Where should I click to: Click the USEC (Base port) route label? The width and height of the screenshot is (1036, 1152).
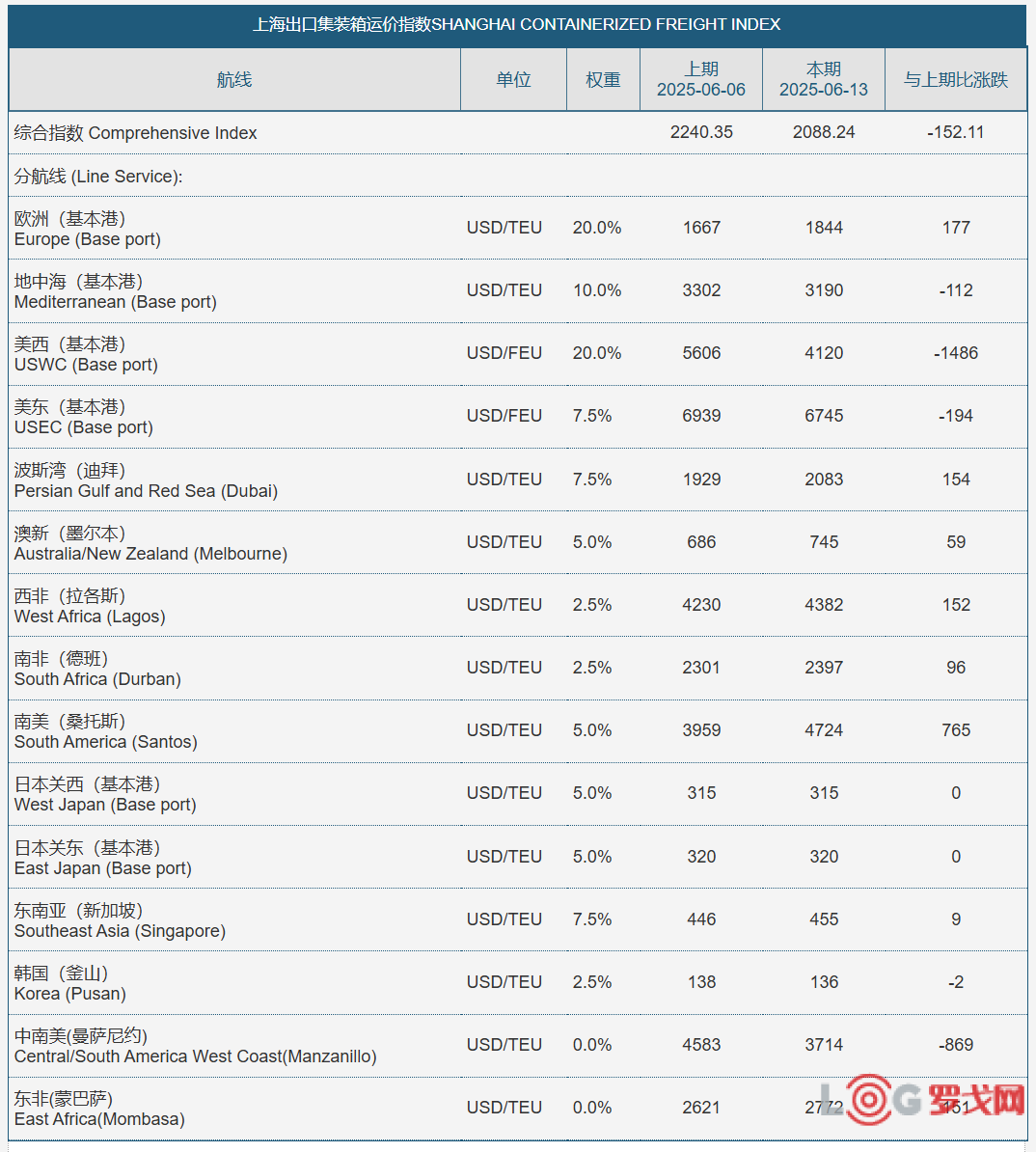(84, 418)
